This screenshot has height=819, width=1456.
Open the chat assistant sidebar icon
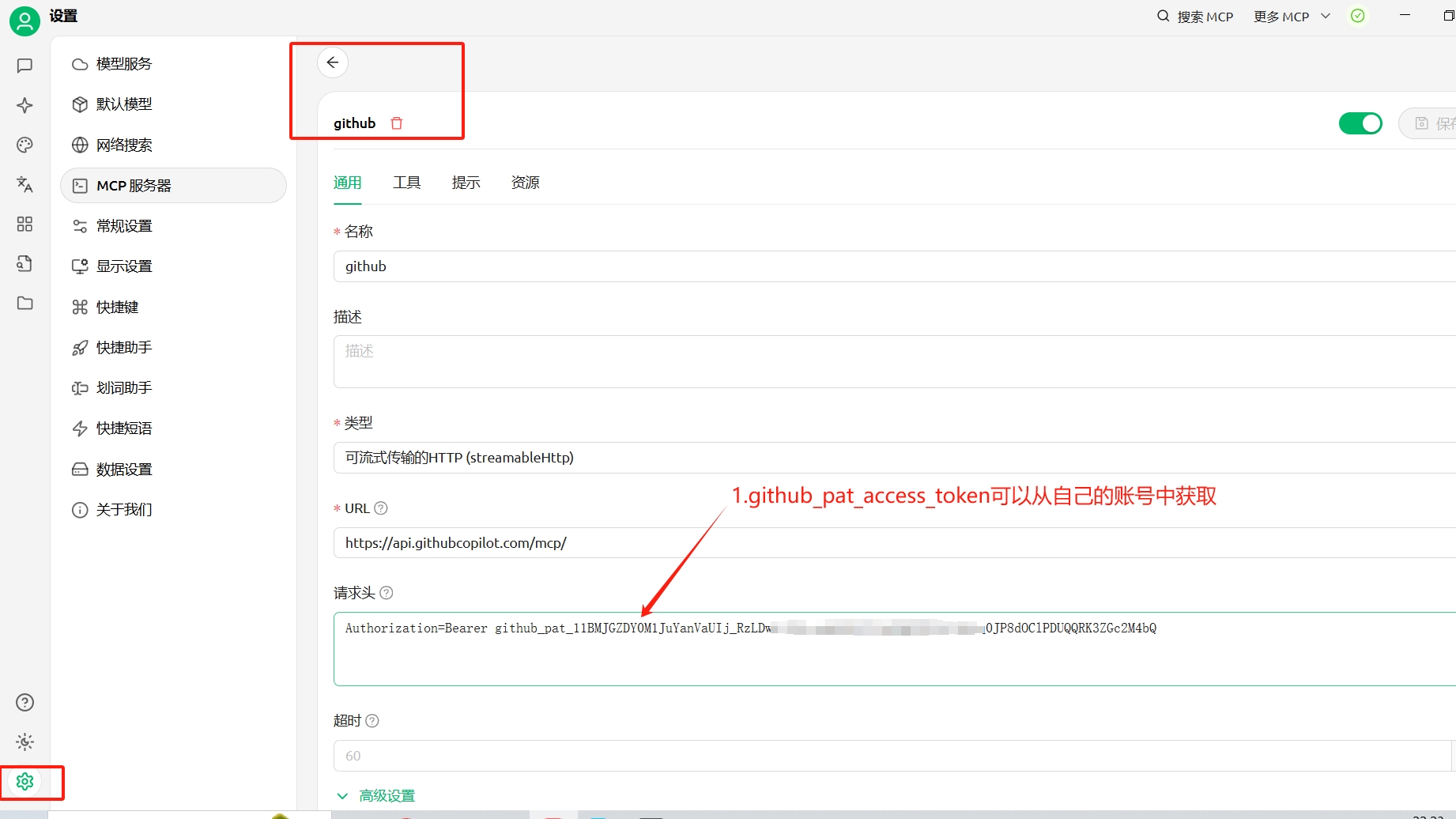(25, 66)
